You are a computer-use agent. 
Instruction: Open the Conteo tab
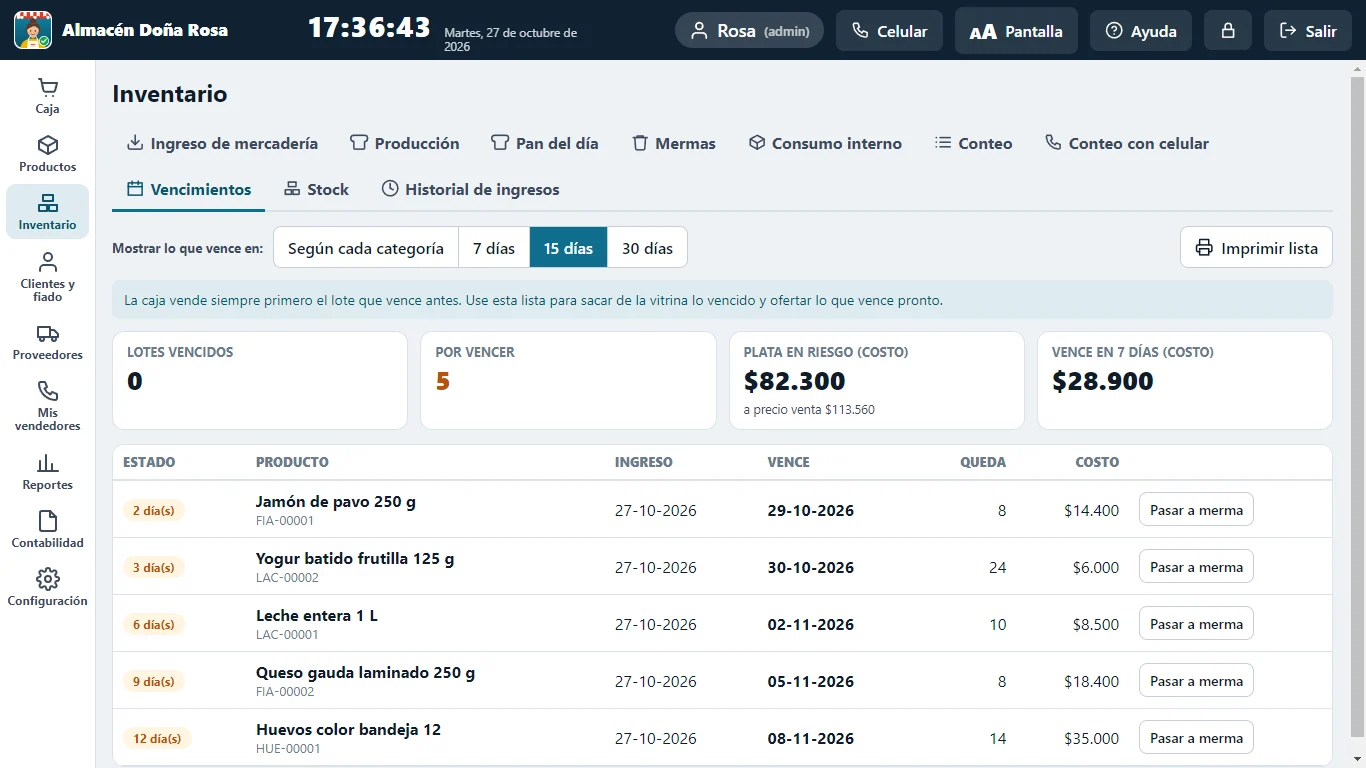coord(973,143)
